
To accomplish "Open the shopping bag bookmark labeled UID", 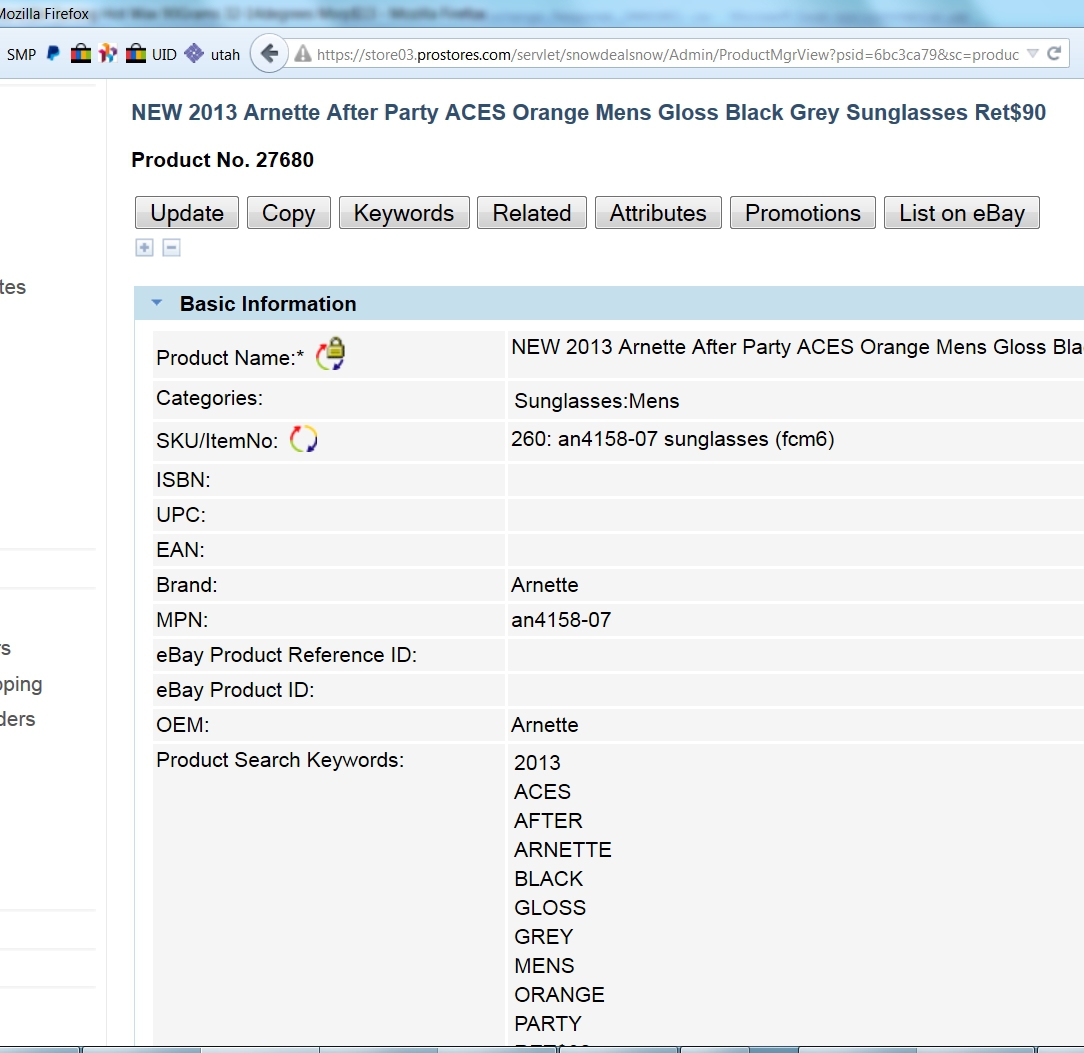I will pos(136,53).
